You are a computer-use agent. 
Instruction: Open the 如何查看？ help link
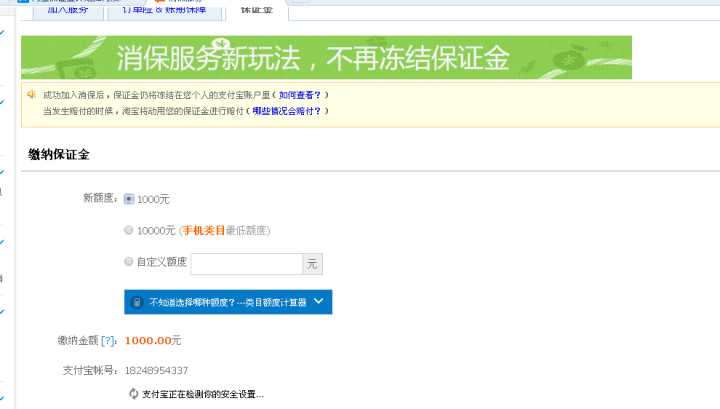point(299,95)
